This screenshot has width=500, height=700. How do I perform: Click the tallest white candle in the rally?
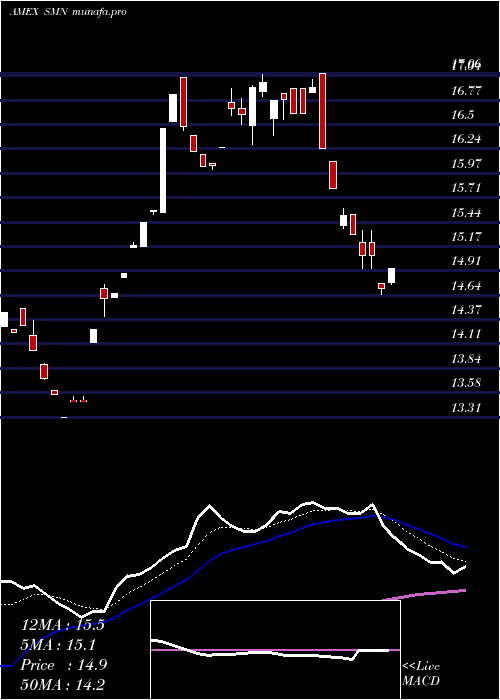[163, 171]
